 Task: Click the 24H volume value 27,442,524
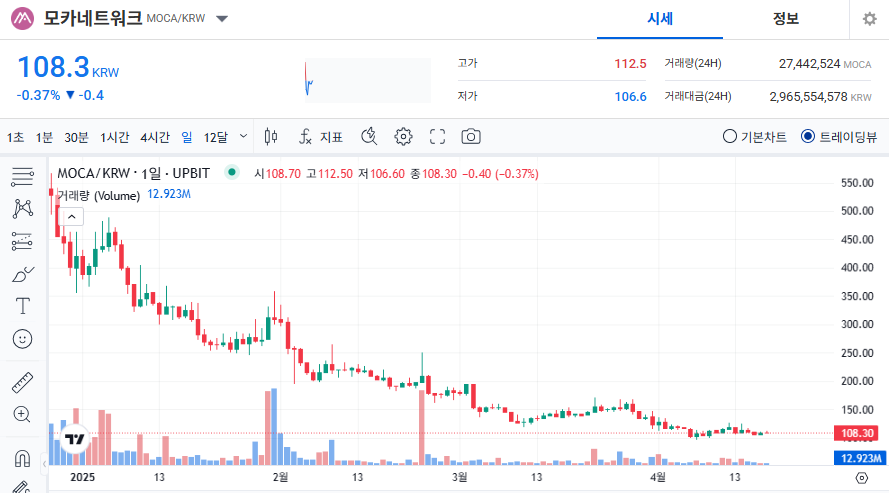click(809, 63)
